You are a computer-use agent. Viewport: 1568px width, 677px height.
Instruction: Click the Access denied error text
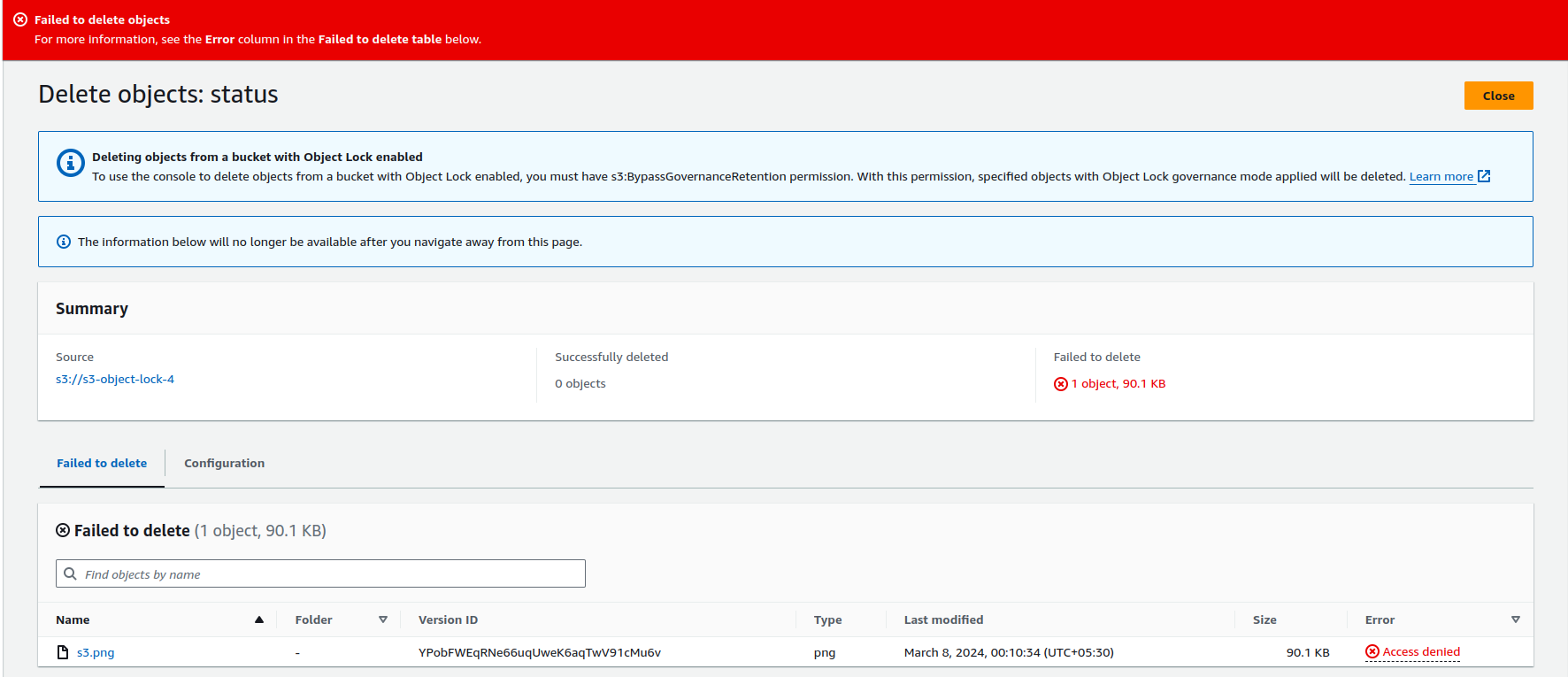click(x=1421, y=651)
